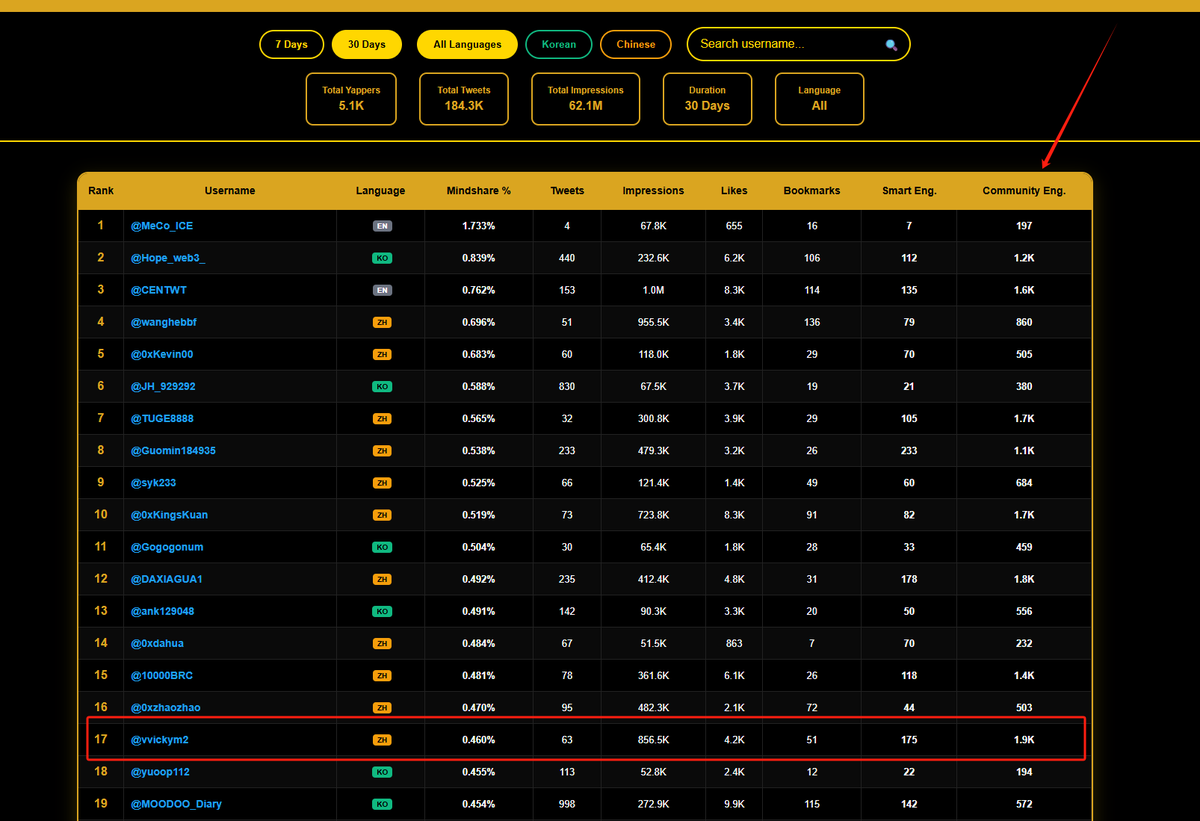Image resolution: width=1200 pixels, height=821 pixels.
Task: Open @Gogogonum profile link
Action: click(167, 547)
